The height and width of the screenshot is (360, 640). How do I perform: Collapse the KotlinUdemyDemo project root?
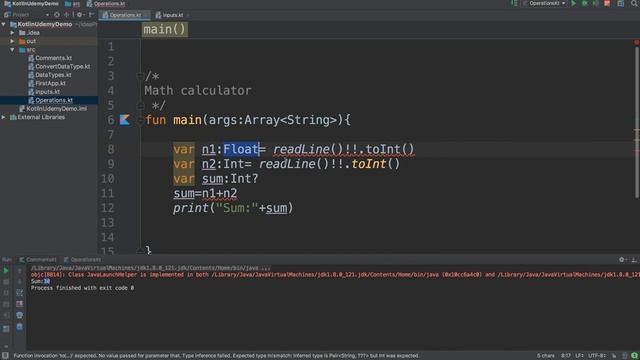4,24
